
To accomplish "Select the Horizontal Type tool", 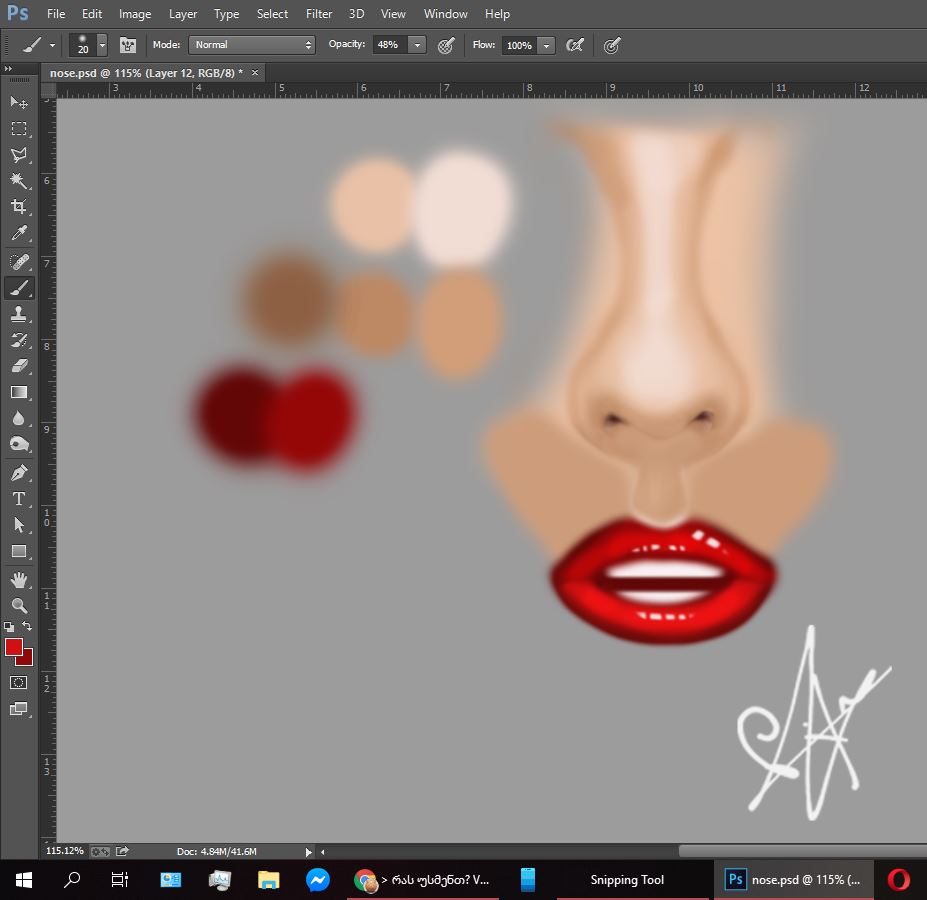I will [x=19, y=499].
